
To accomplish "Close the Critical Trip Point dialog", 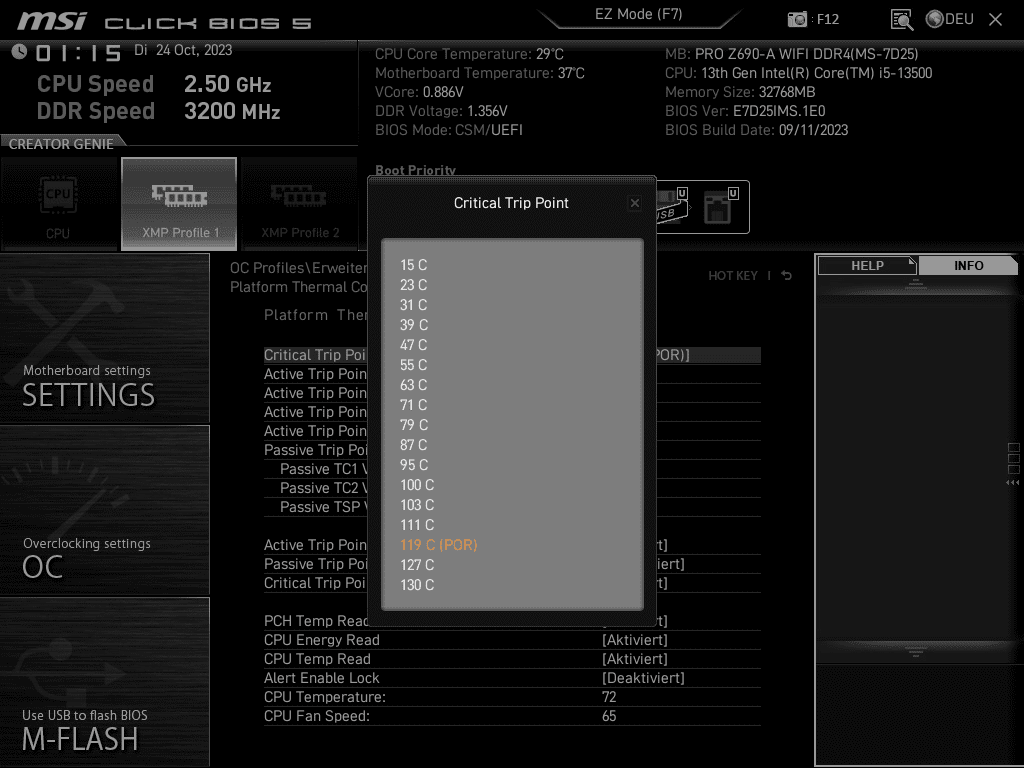I will pyautogui.click(x=634, y=203).
